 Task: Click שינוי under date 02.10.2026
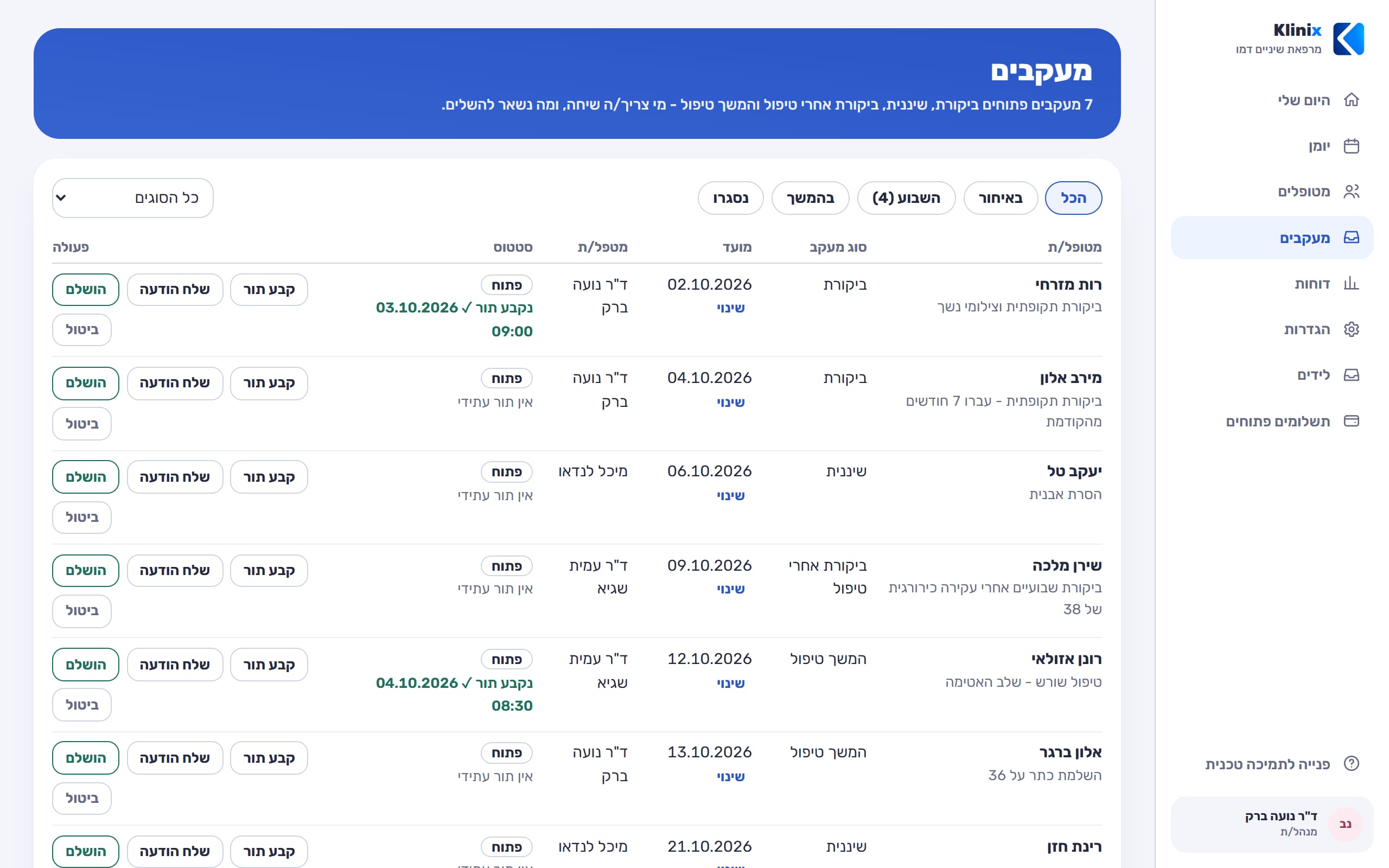point(731,308)
